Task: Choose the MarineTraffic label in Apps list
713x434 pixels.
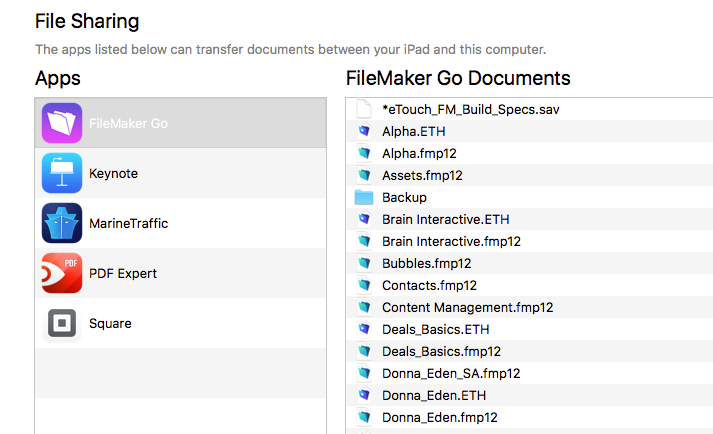Action: click(129, 223)
